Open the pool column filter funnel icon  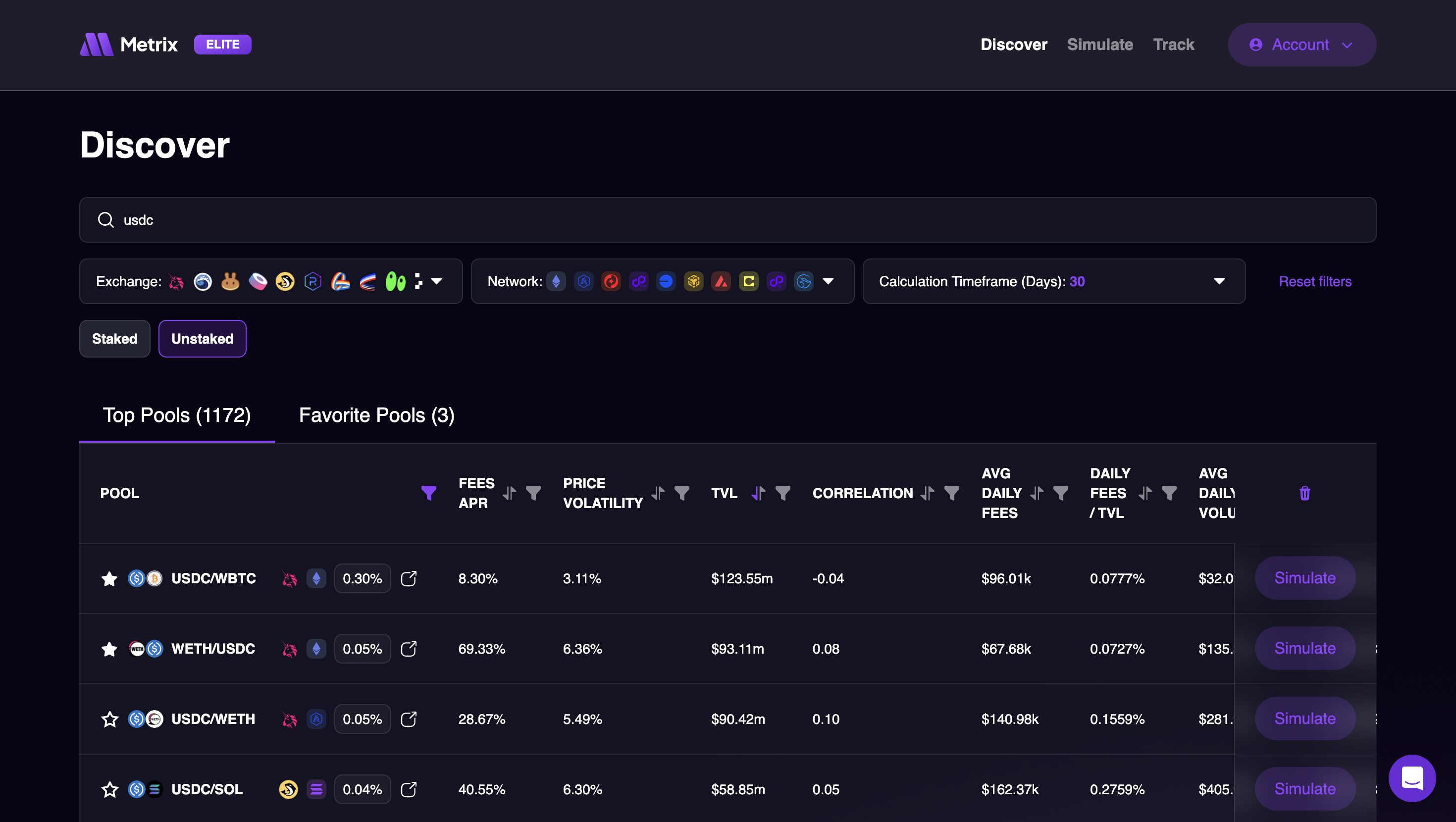tap(429, 493)
